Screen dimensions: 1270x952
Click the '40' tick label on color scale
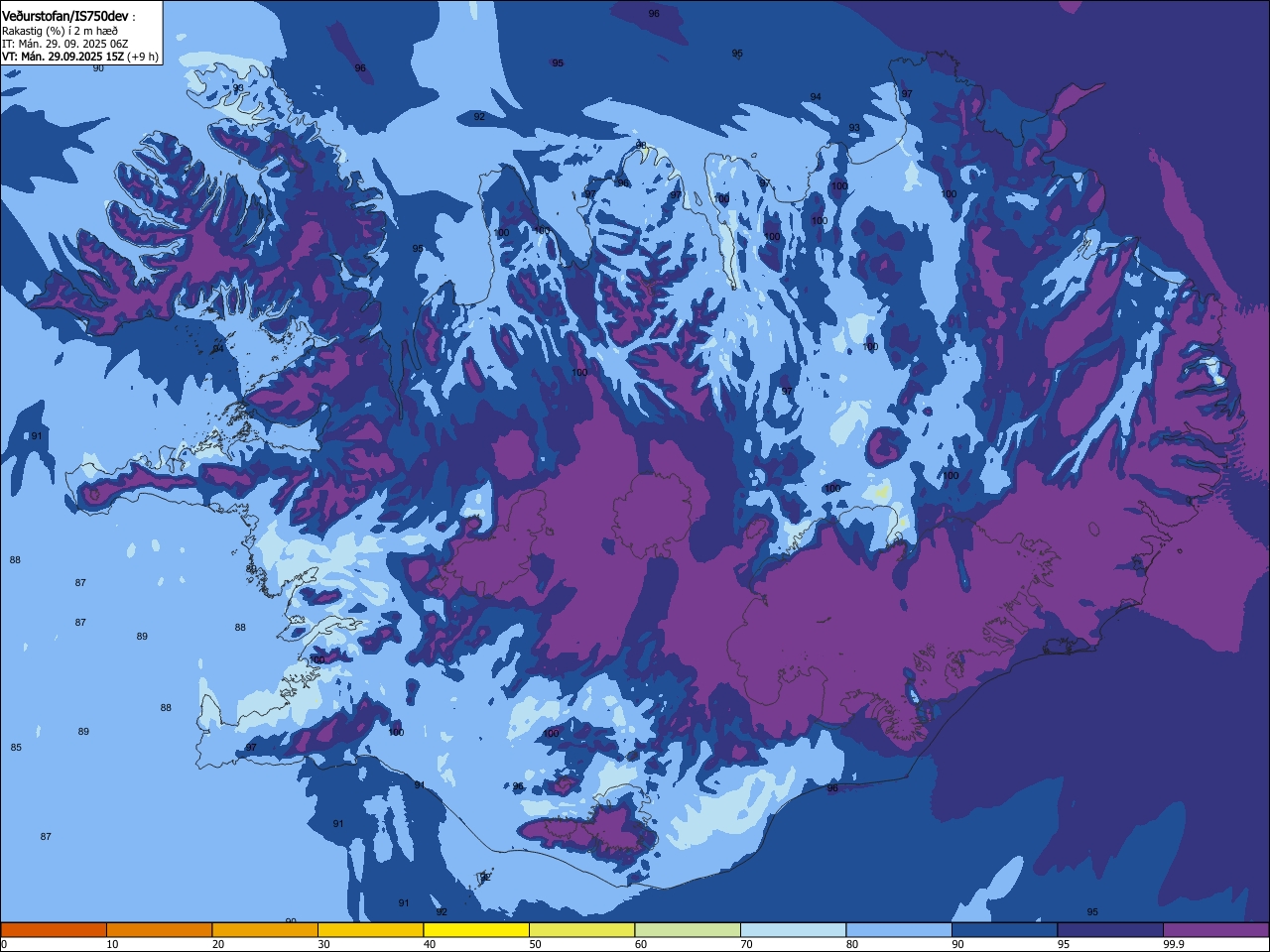(430, 945)
